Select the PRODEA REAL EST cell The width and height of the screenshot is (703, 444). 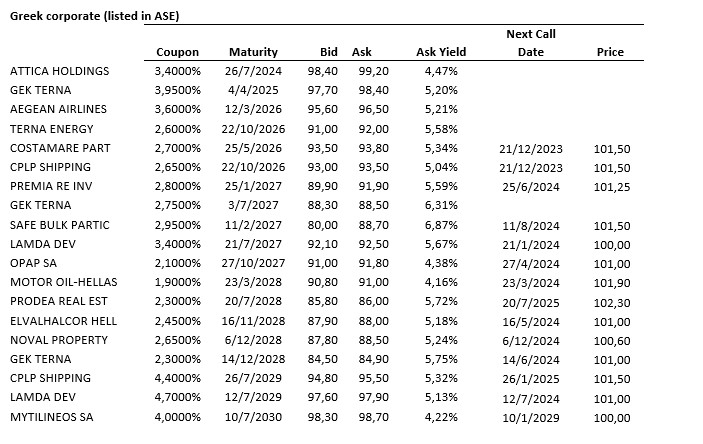pyautogui.click(x=58, y=302)
